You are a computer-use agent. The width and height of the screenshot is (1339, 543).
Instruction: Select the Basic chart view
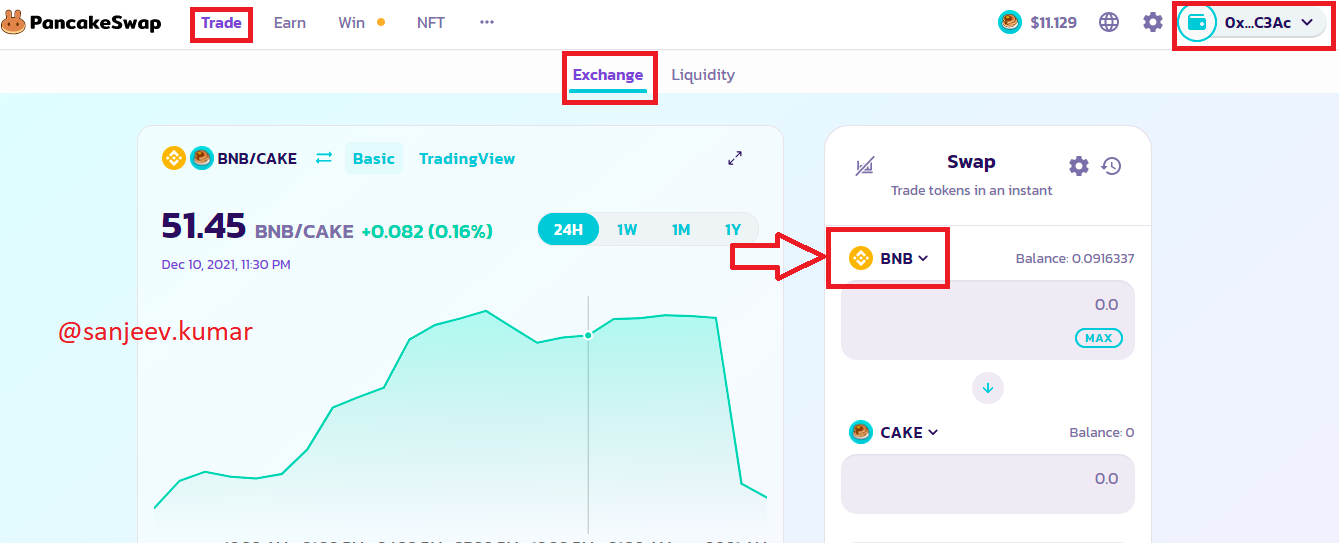(374, 158)
